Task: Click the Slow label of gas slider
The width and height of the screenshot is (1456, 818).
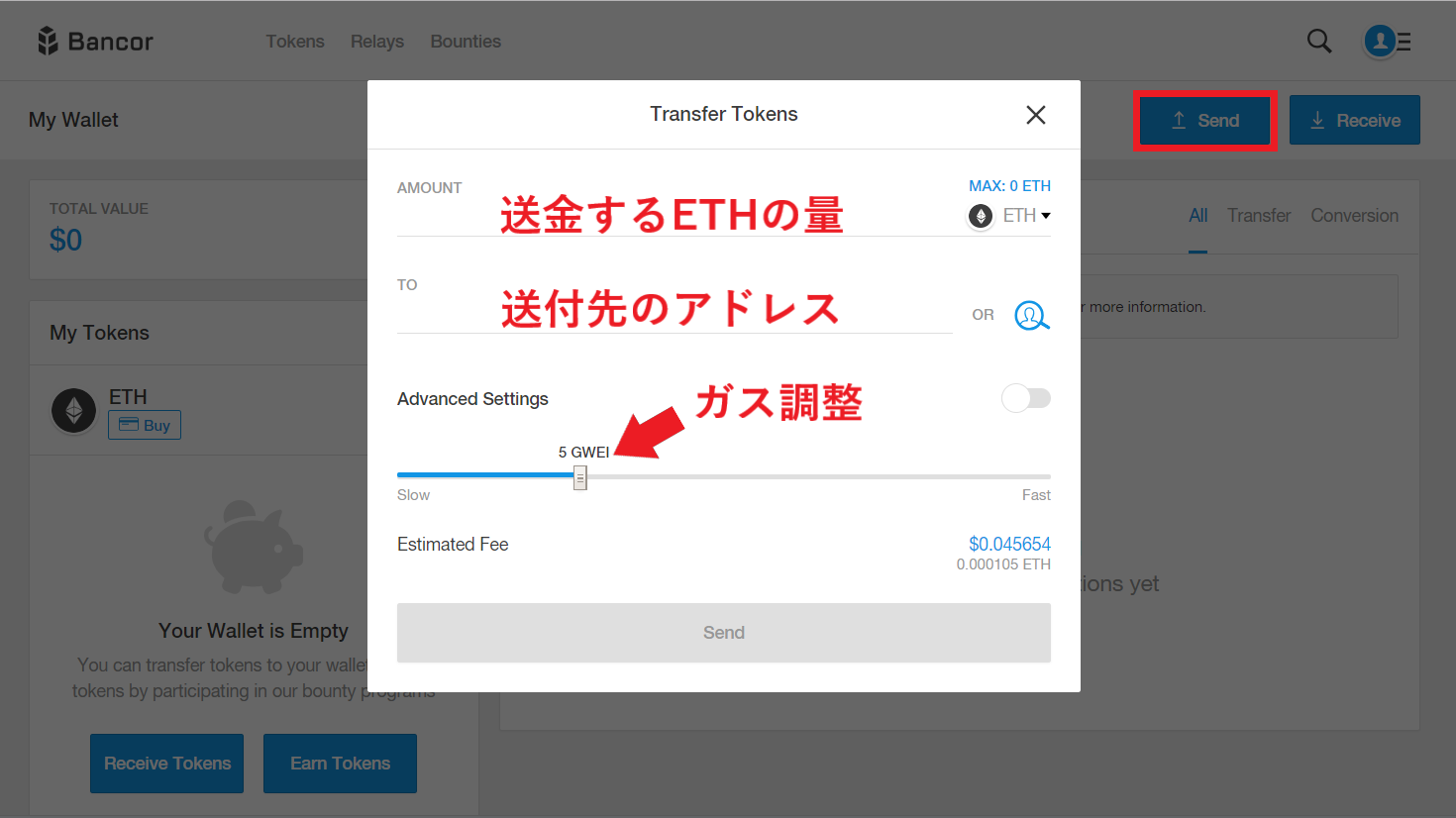Action: tap(413, 495)
